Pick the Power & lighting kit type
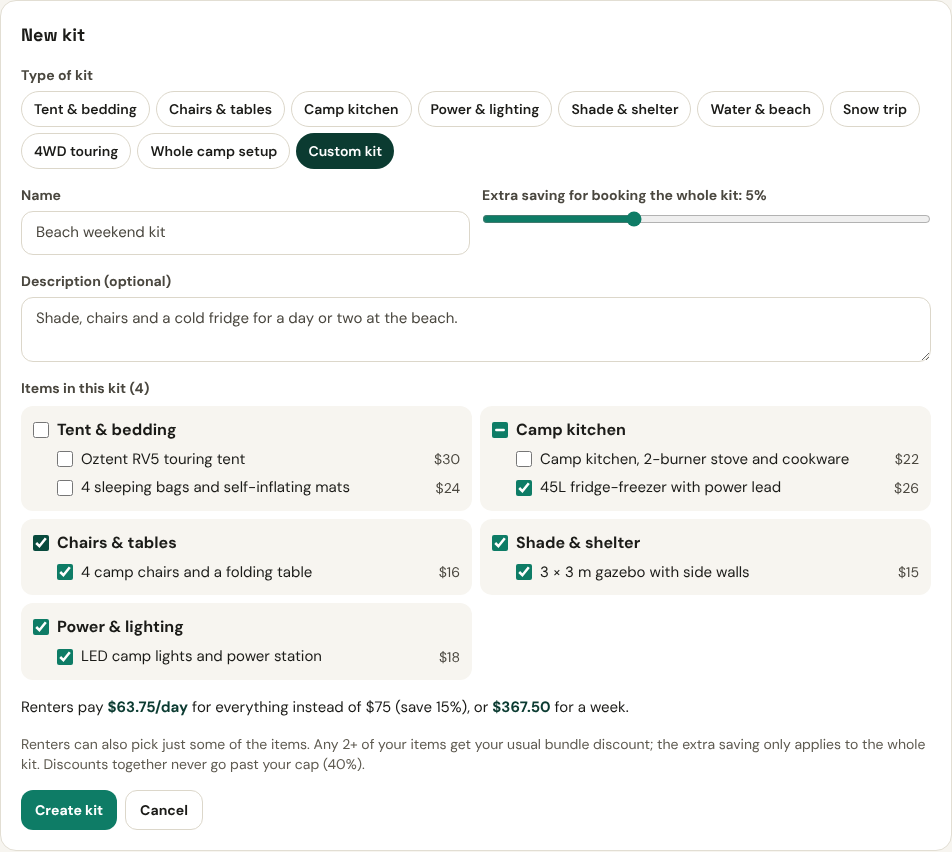The width and height of the screenshot is (952, 852). tap(484, 109)
